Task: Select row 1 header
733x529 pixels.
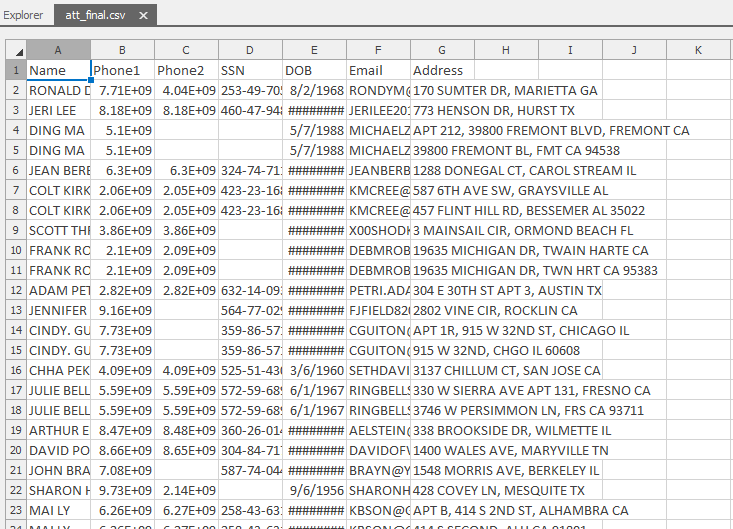Action: (x=15, y=70)
